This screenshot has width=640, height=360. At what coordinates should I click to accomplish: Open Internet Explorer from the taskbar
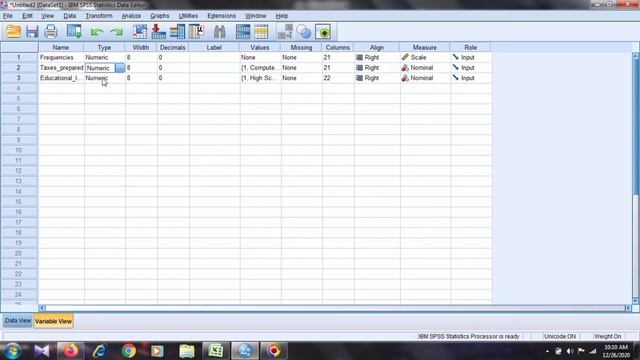tap(99, 351)
